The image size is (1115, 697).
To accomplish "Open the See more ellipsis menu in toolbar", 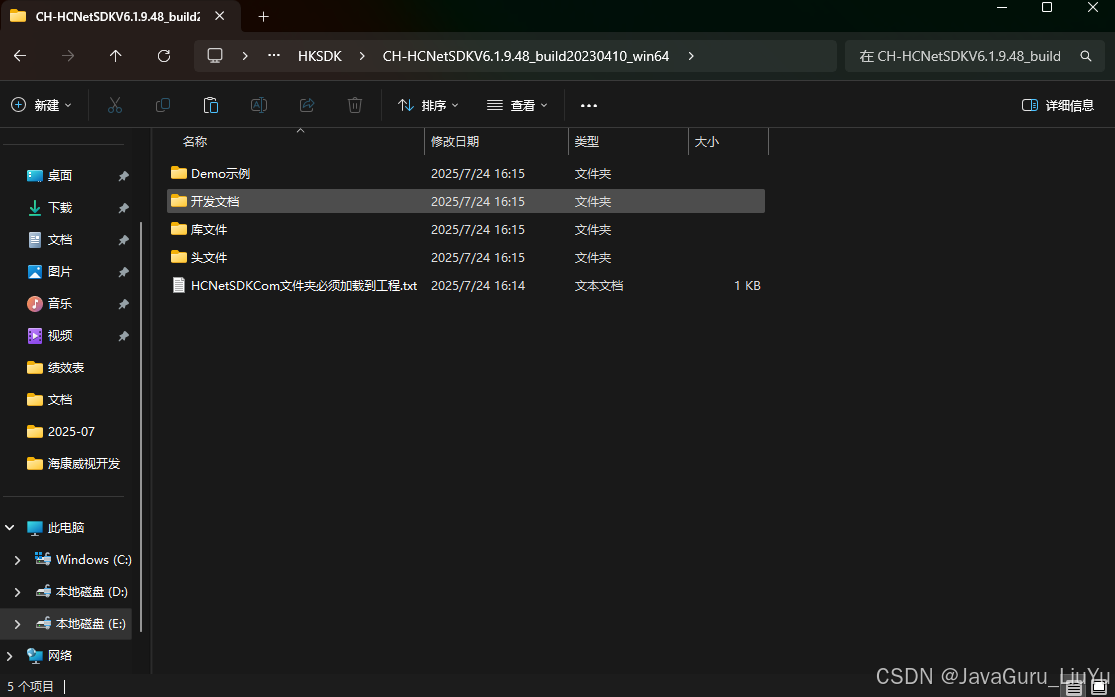I will (589, 105).
